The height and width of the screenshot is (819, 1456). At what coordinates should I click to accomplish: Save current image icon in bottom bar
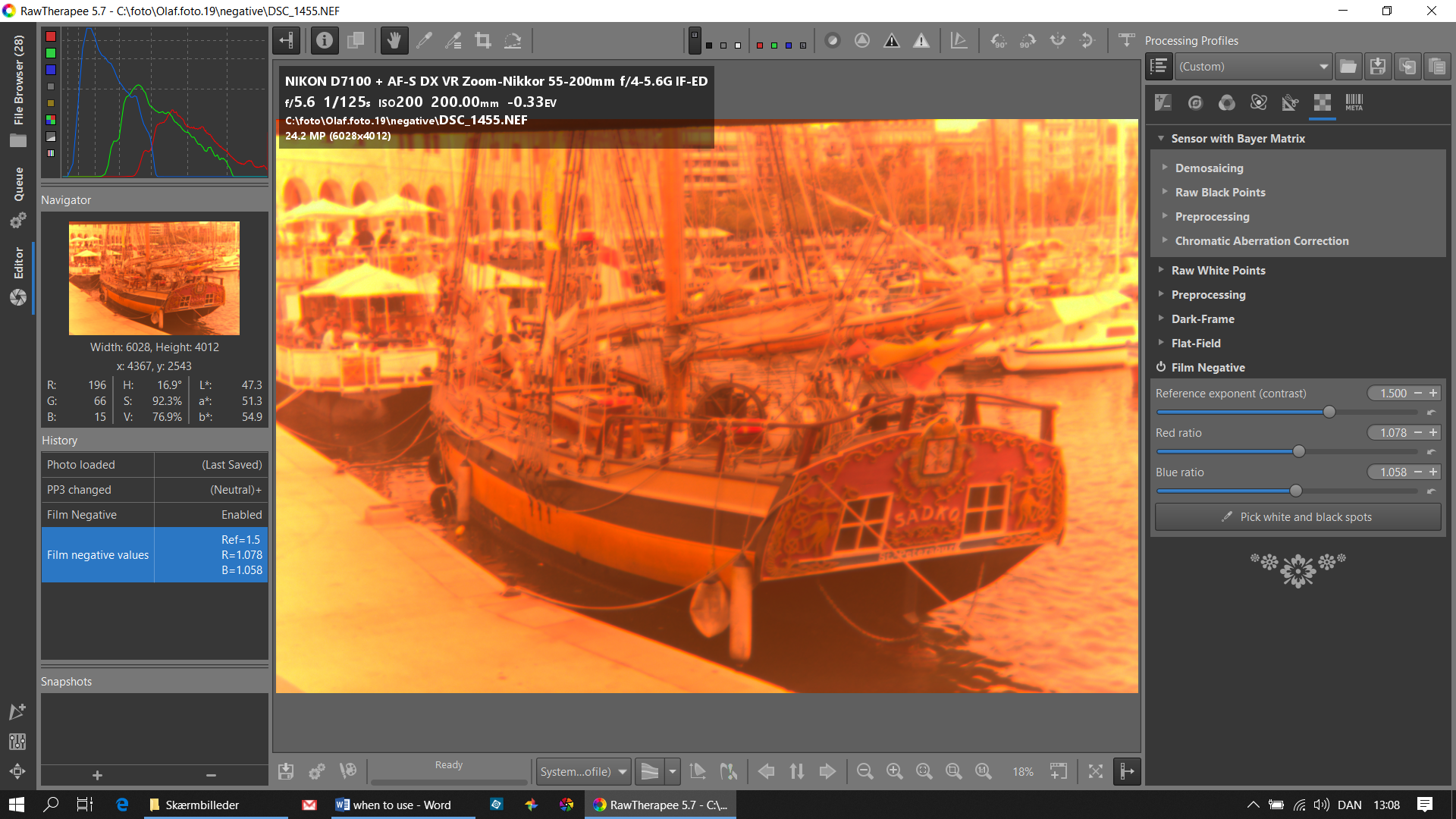286,771
